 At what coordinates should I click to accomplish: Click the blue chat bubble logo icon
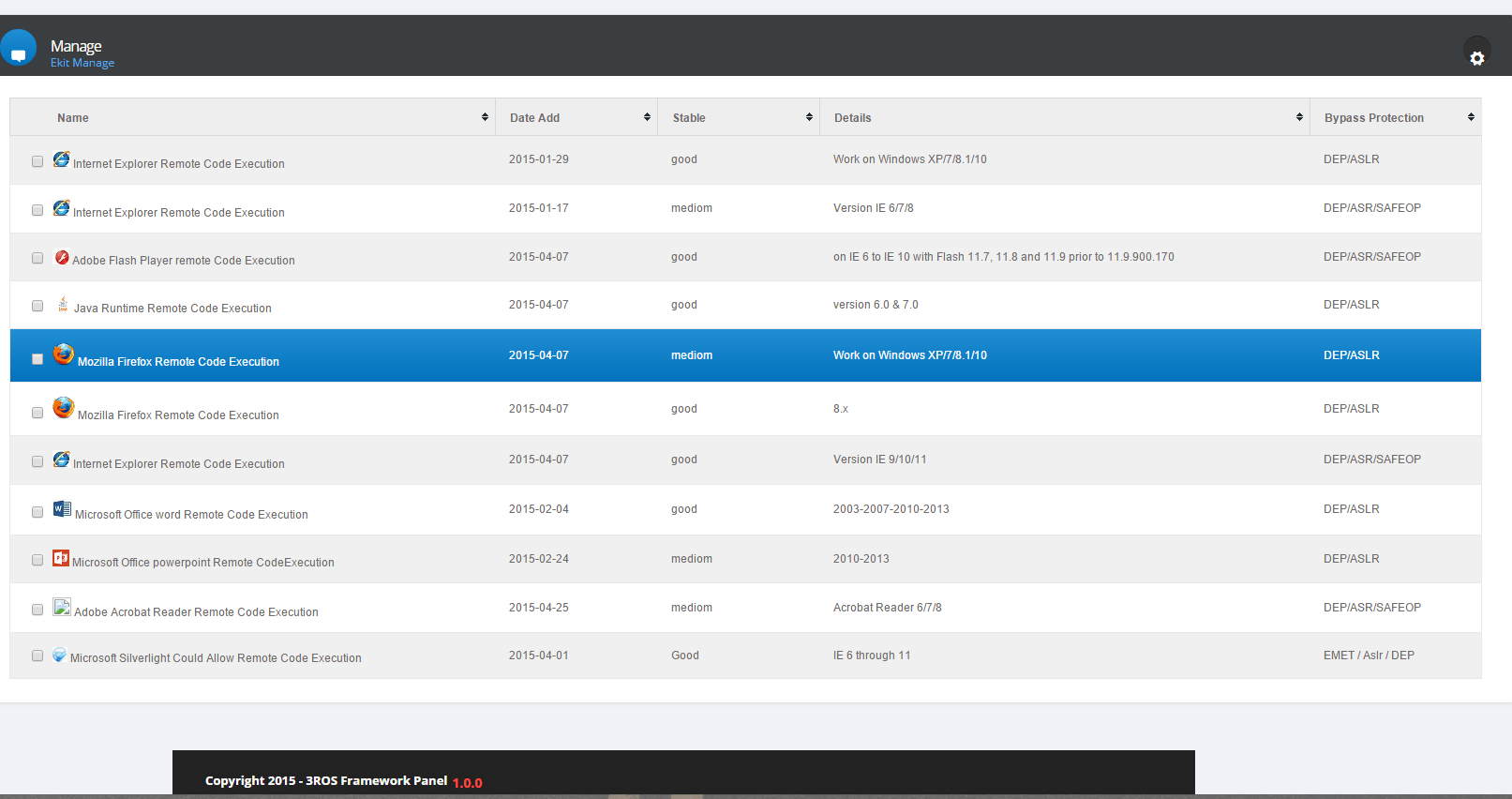pyautogui.click(x=18, y=49)
